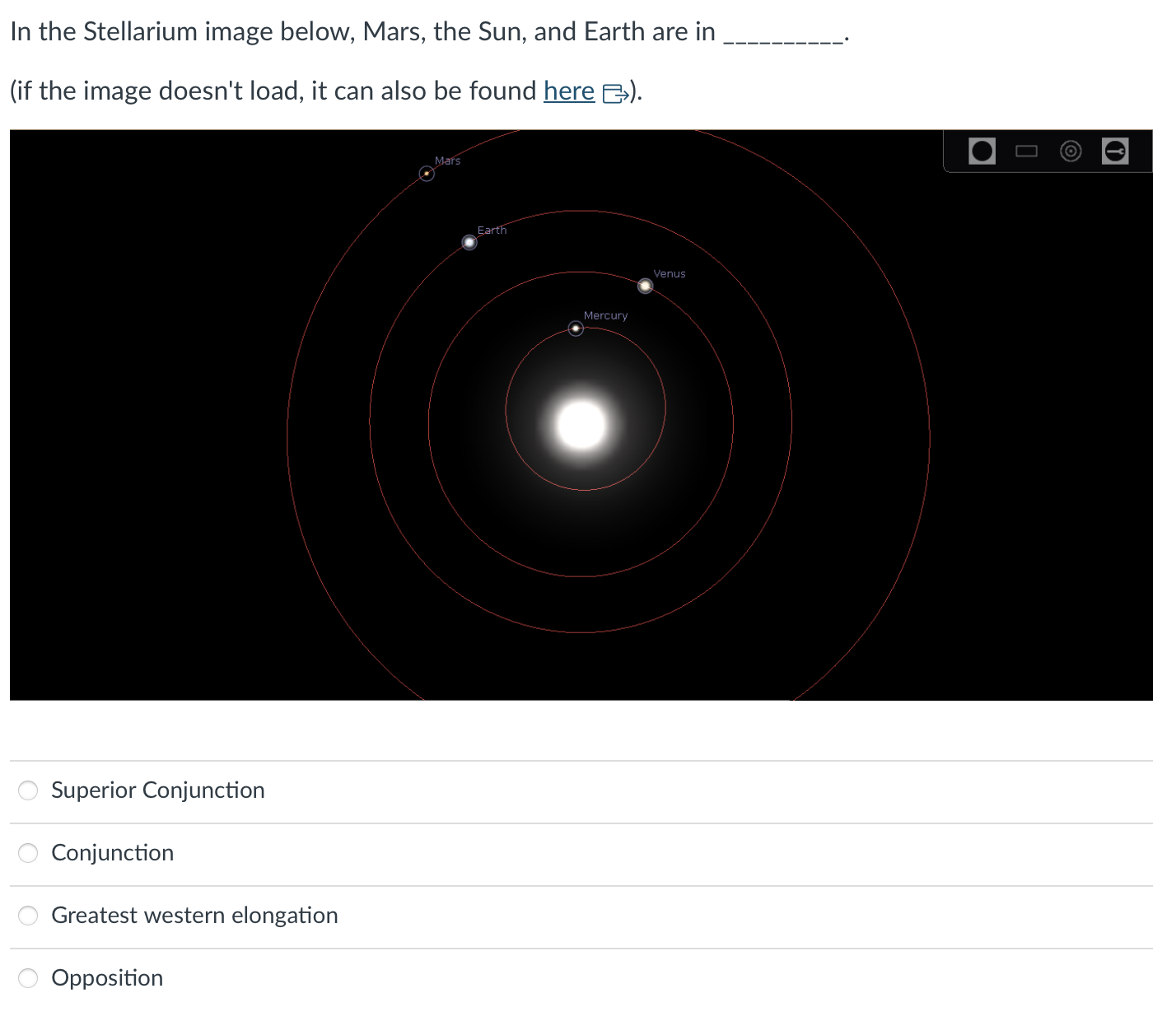Click the rectangle frame toolbar icon
Image resolution: width=1176 pixels, height=1021 pixels.
pyautogui.click(x=1026, y=150)
